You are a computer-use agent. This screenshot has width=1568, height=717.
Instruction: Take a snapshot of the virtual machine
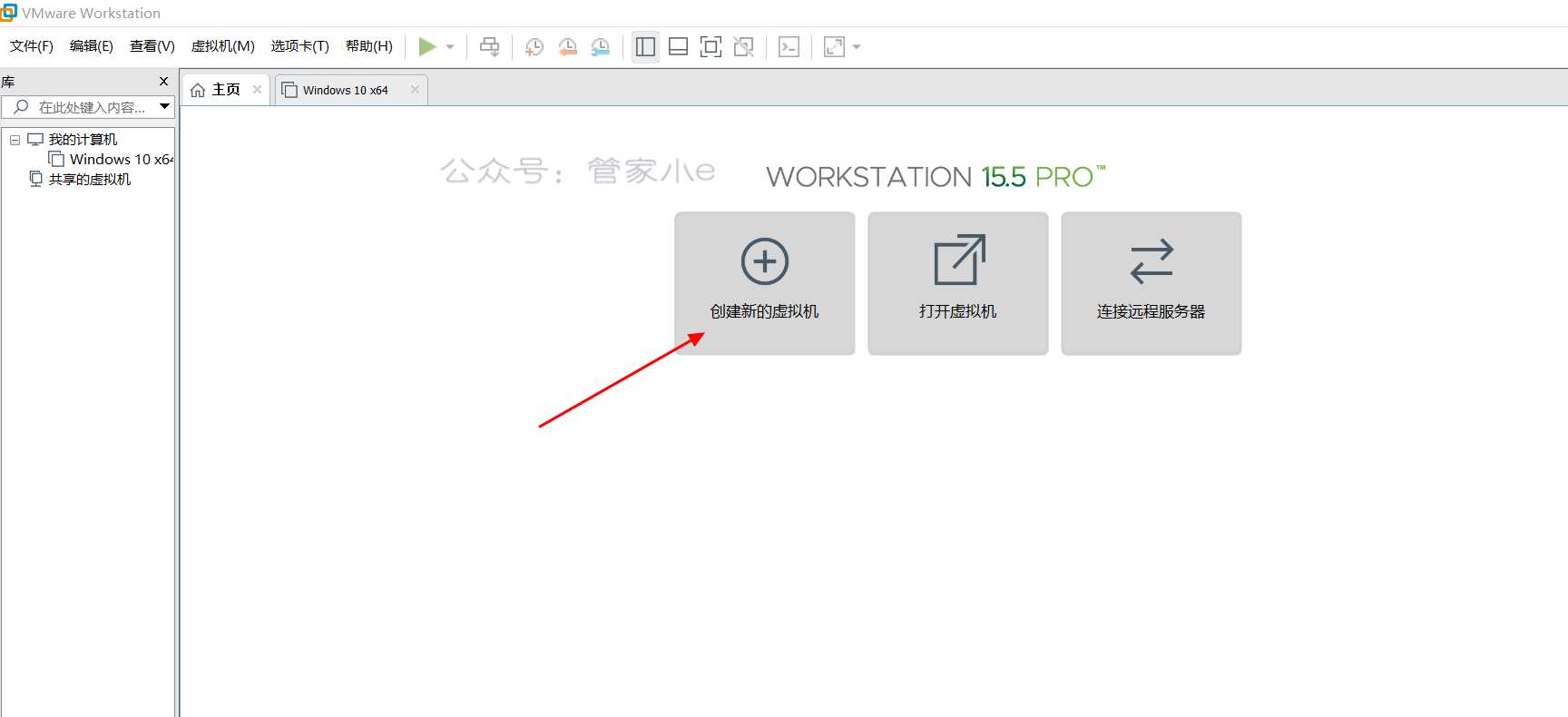point(534,46)
